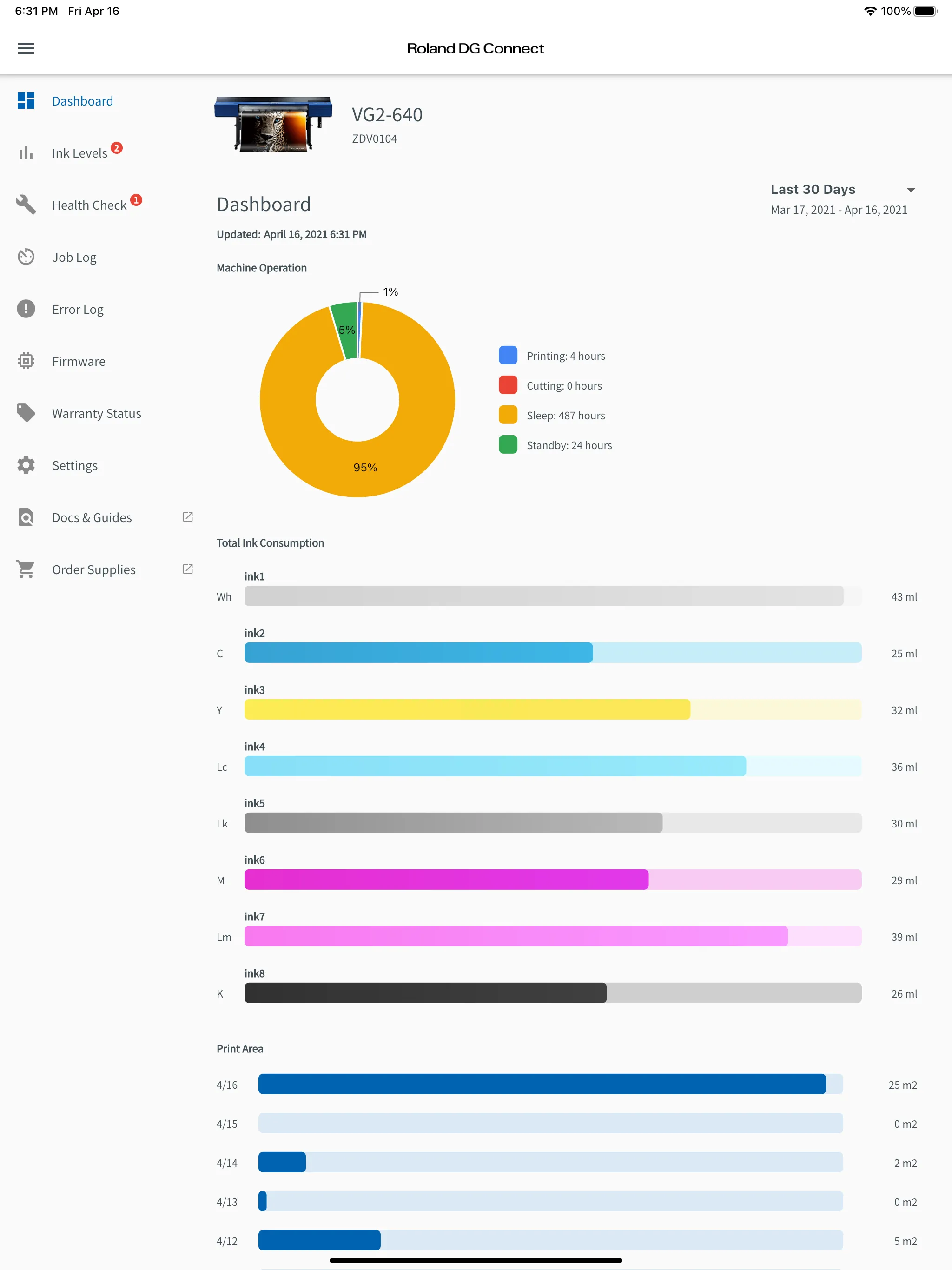
Task: Click the Ink Levels bar chart icon
Action: pos(26,153)
